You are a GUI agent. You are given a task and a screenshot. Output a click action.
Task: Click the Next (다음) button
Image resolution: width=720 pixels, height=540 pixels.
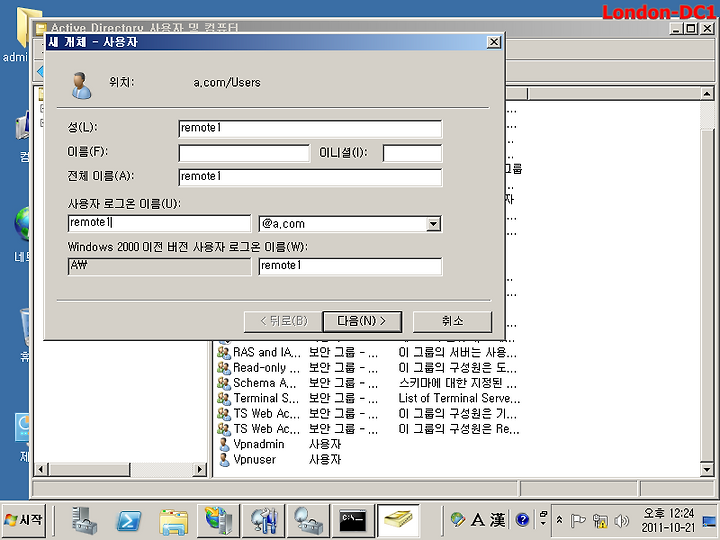362,321
